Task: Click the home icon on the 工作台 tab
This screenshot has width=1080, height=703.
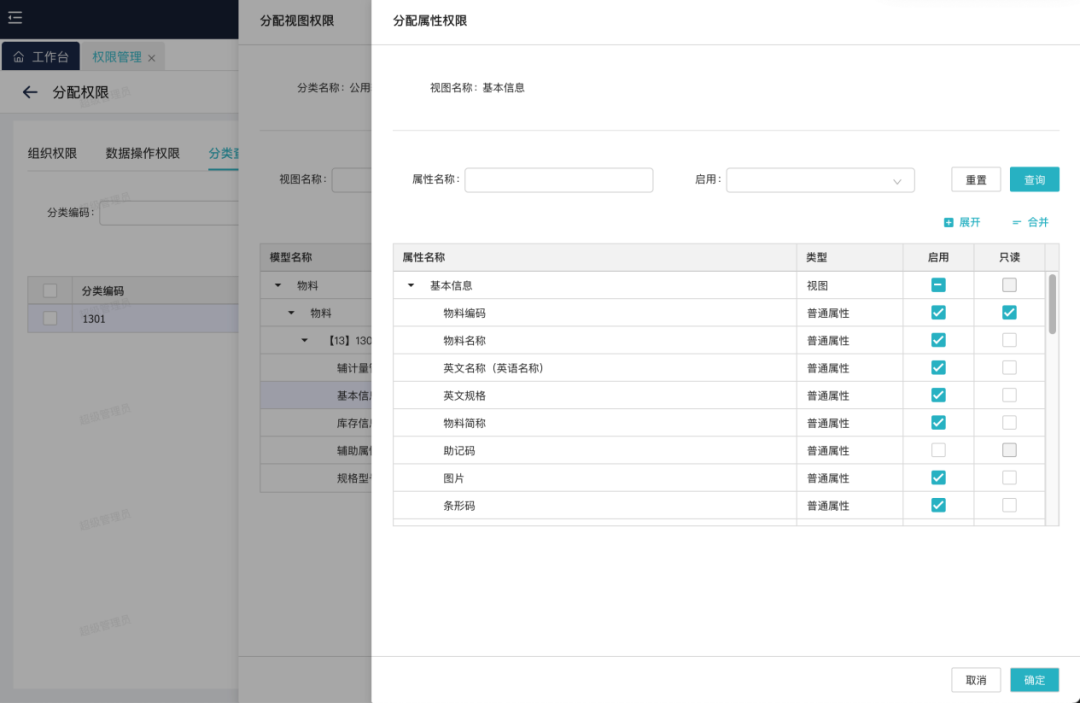Action: [18, 57]
